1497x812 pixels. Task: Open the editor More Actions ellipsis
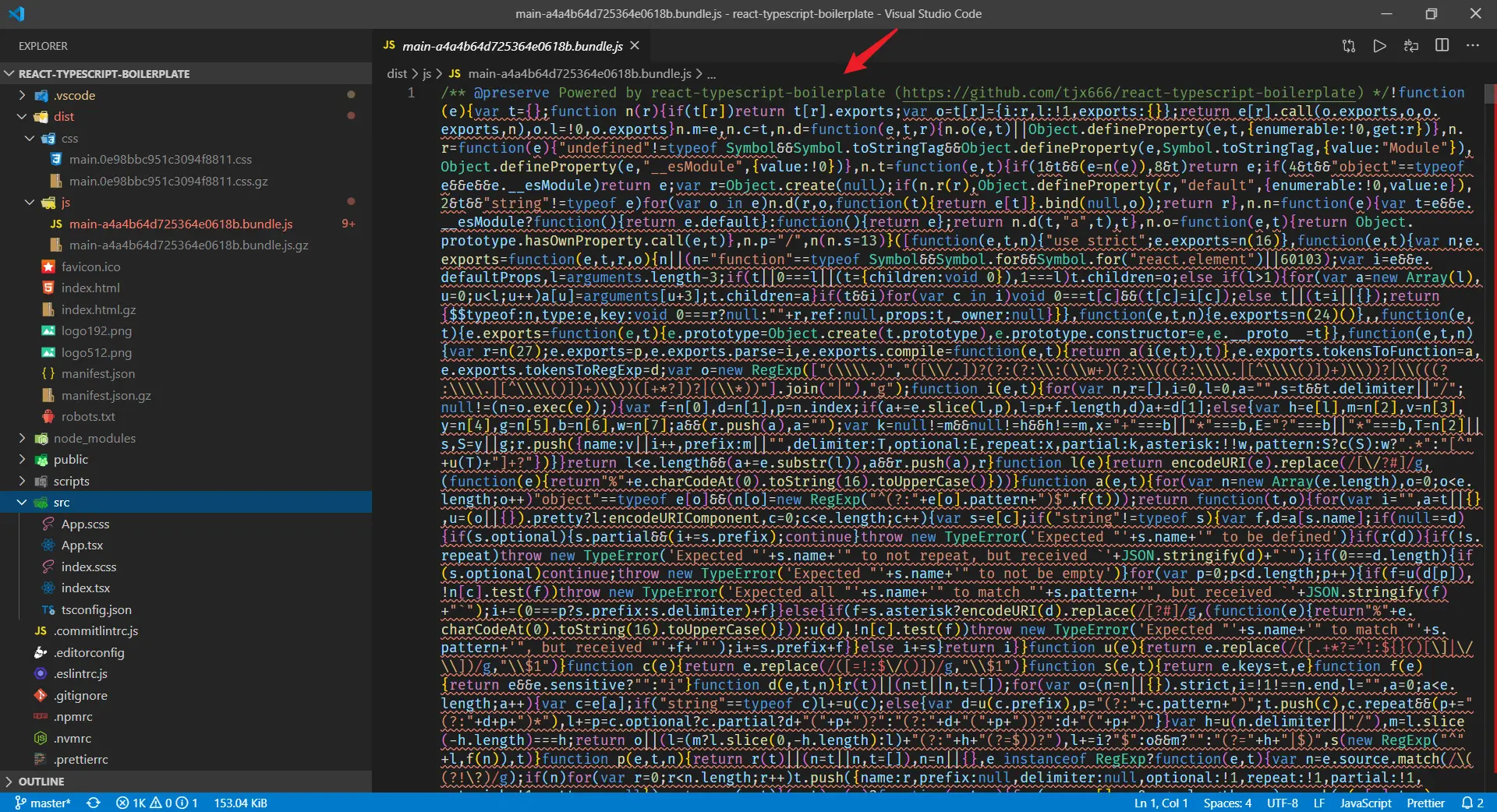click(x=1473, y=46)
